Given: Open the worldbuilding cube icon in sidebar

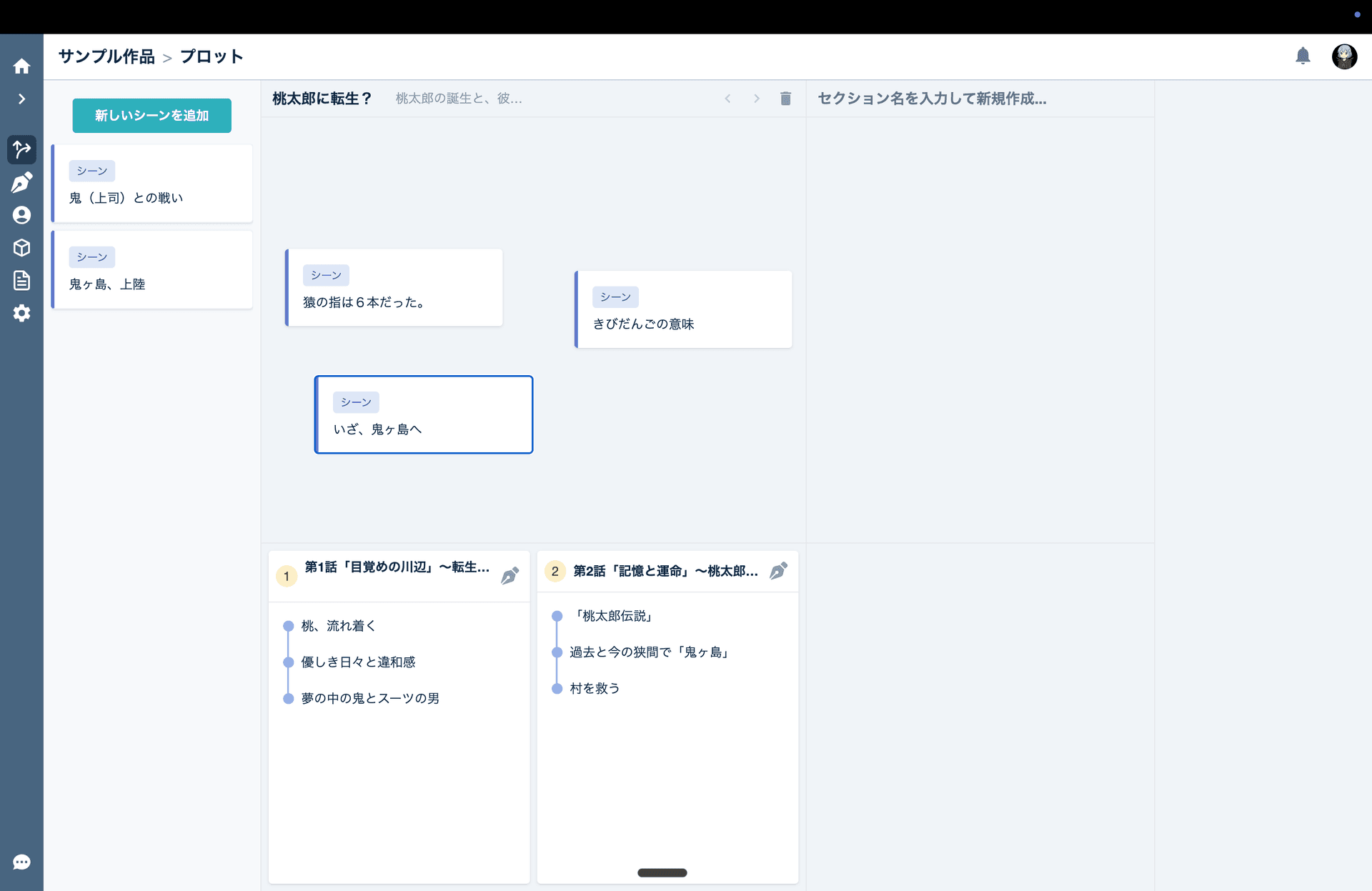Looking at the screenshot, I should click(21, 247).
